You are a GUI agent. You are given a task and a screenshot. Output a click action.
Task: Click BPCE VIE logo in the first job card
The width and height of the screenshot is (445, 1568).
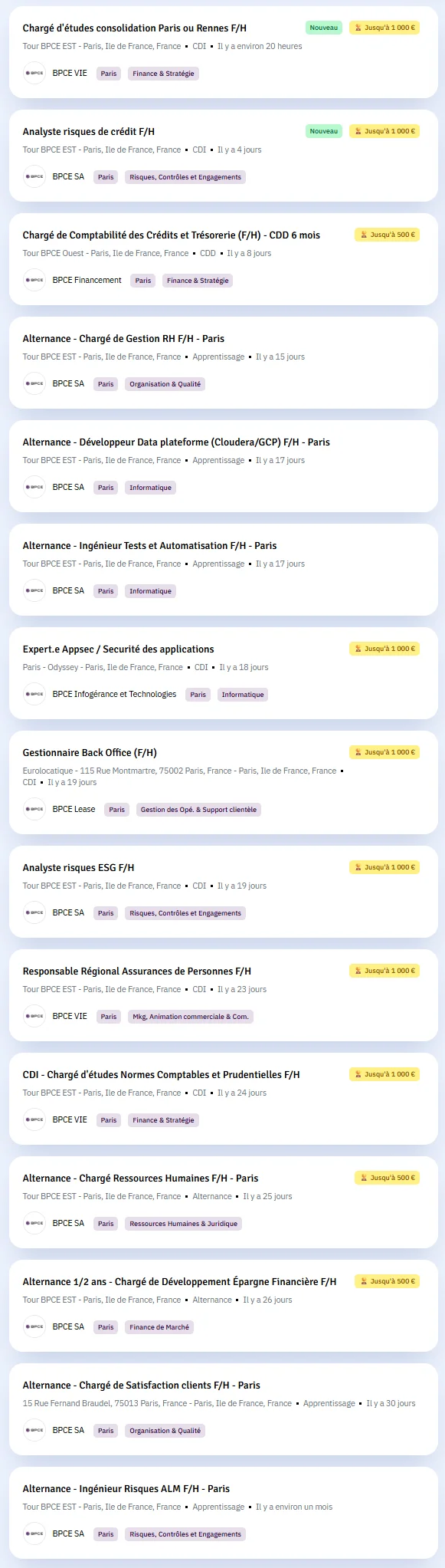(x=34, y=74)
